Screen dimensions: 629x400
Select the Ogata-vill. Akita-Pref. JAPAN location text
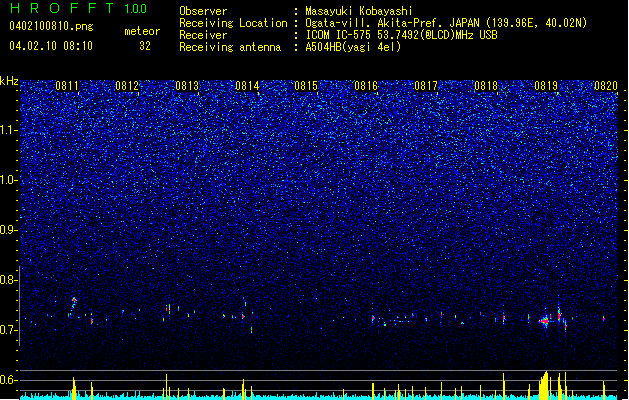pyautogui.click(x=446, y=23)
